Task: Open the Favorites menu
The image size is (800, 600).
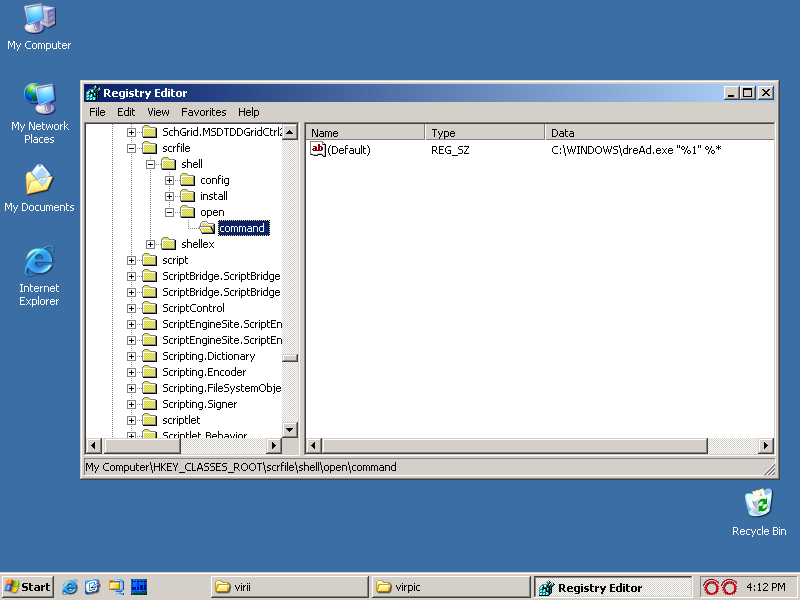Action: click(204, 112)
